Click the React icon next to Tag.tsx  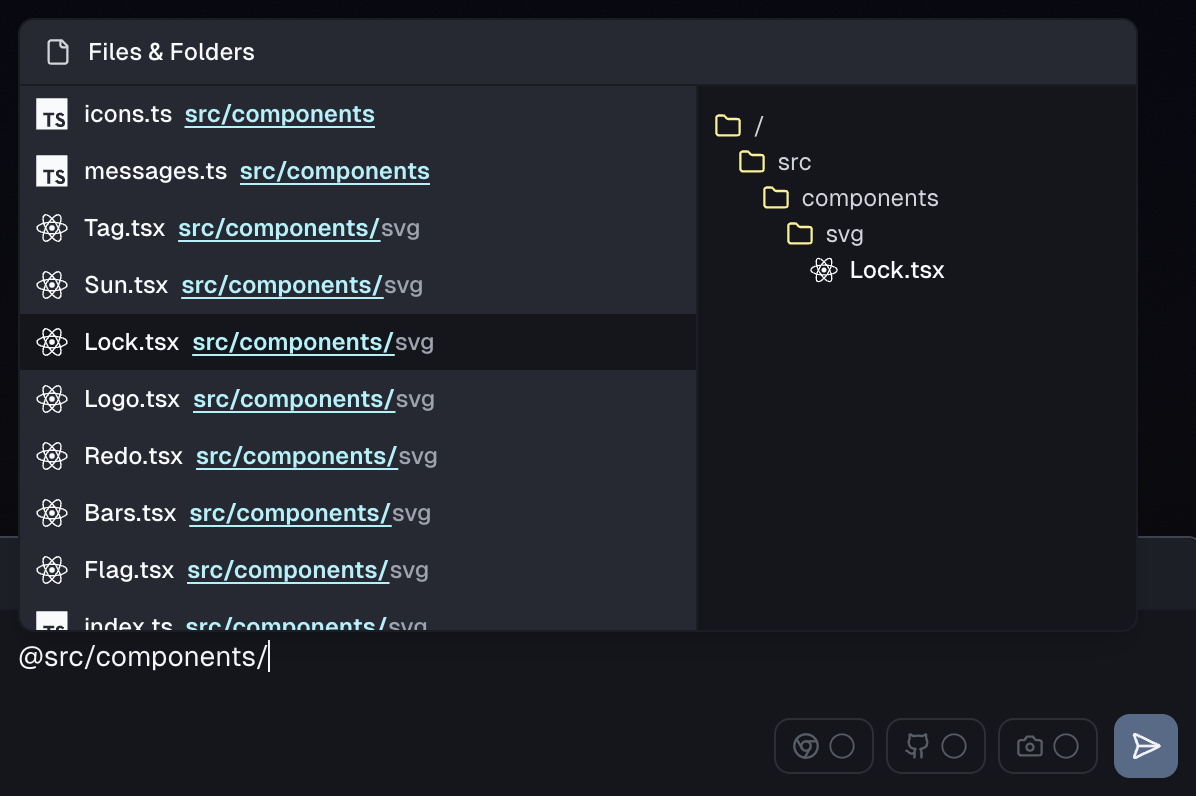point(52,229)
